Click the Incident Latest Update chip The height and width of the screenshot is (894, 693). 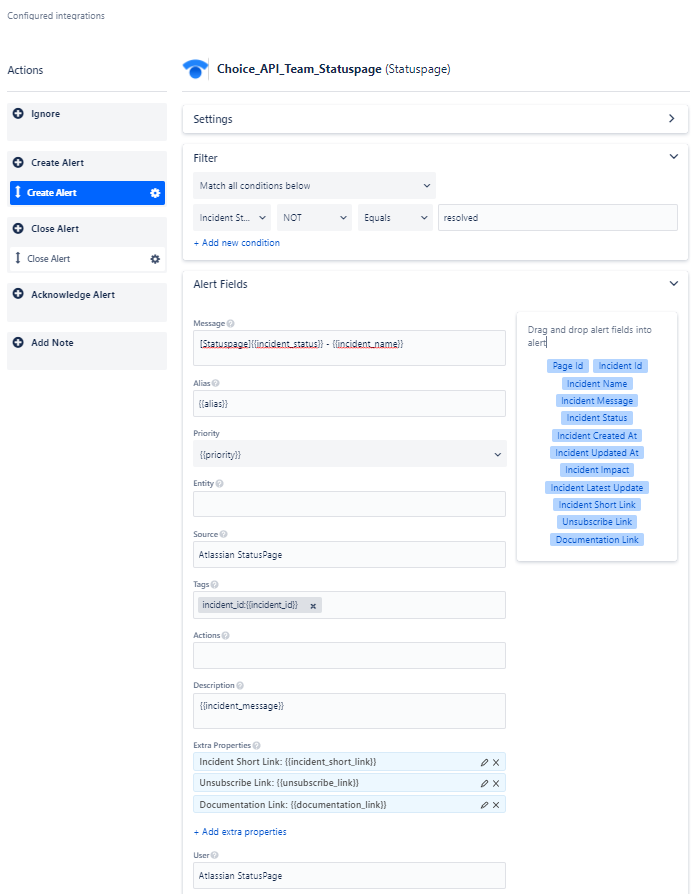click(x=597, y=487)
